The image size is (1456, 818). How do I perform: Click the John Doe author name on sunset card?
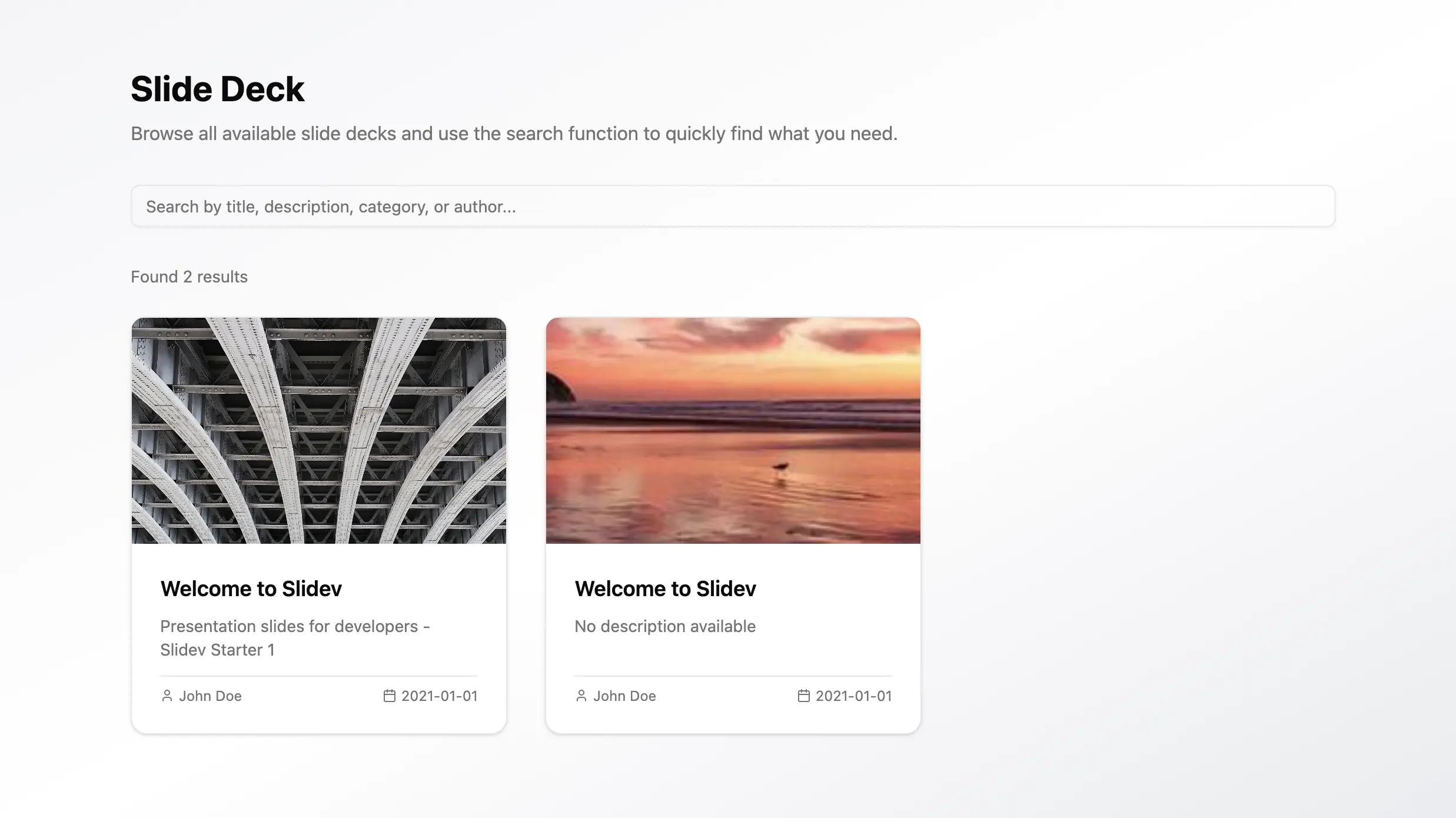(x=624, y=696)
